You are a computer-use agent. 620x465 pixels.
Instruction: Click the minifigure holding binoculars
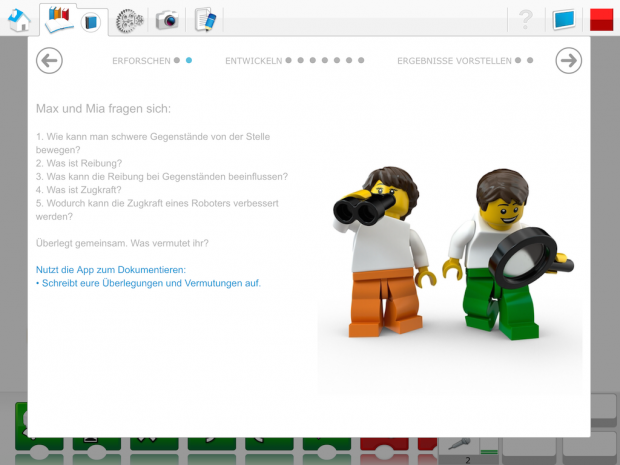pyautogui.click(x=384, y=252)
